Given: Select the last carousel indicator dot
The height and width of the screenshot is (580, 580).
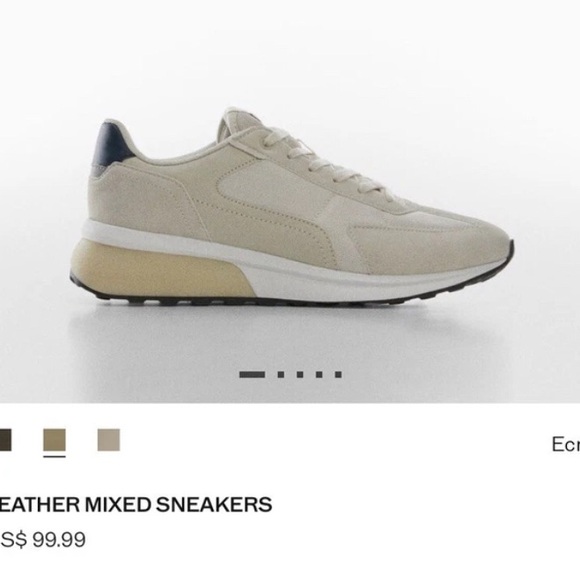Looking at the screenshot, I should click(x=338, y=374).
